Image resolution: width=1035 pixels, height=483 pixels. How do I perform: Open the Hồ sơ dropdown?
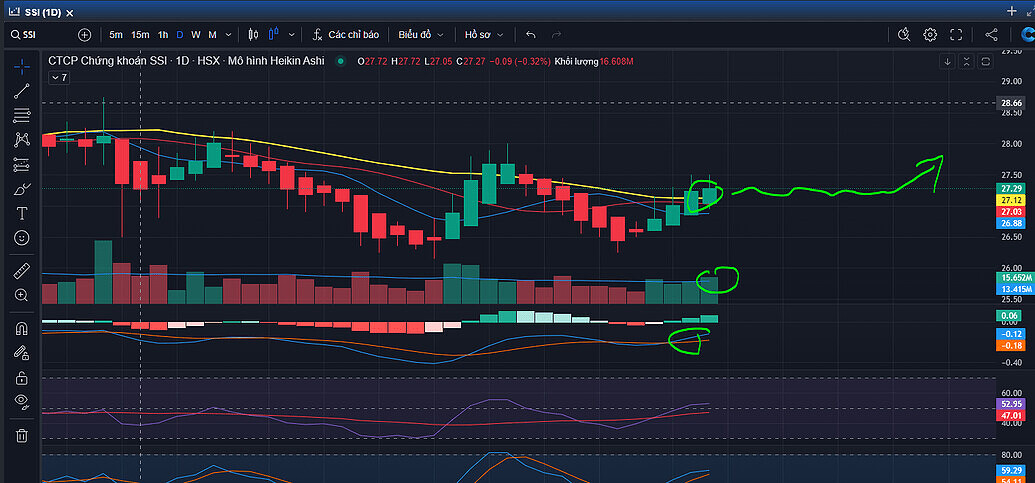484,35
